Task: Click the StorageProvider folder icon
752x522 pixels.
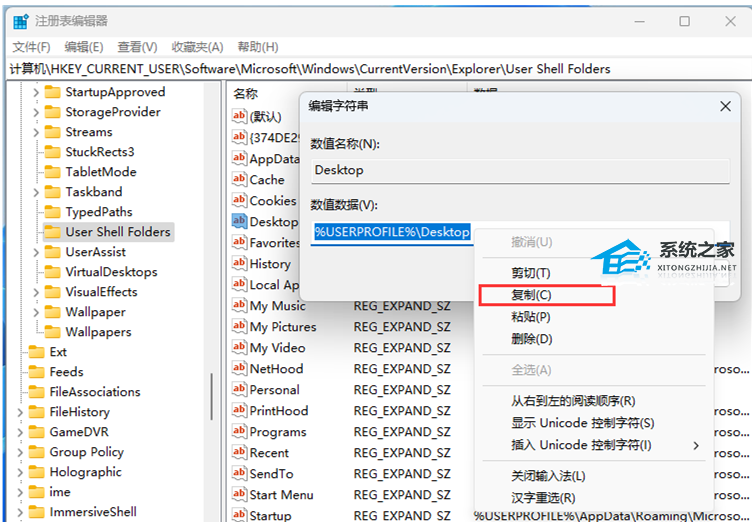Action: (52, 112)
